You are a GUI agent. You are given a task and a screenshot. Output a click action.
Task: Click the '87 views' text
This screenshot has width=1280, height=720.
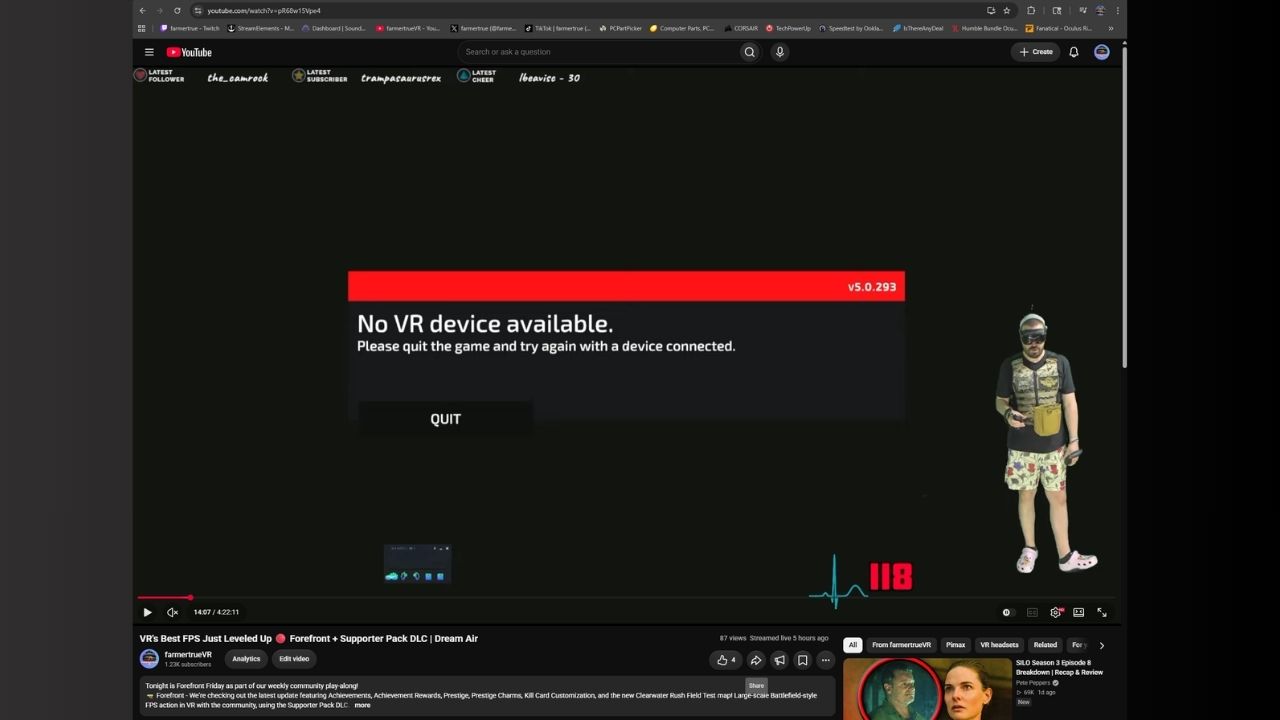733,638
